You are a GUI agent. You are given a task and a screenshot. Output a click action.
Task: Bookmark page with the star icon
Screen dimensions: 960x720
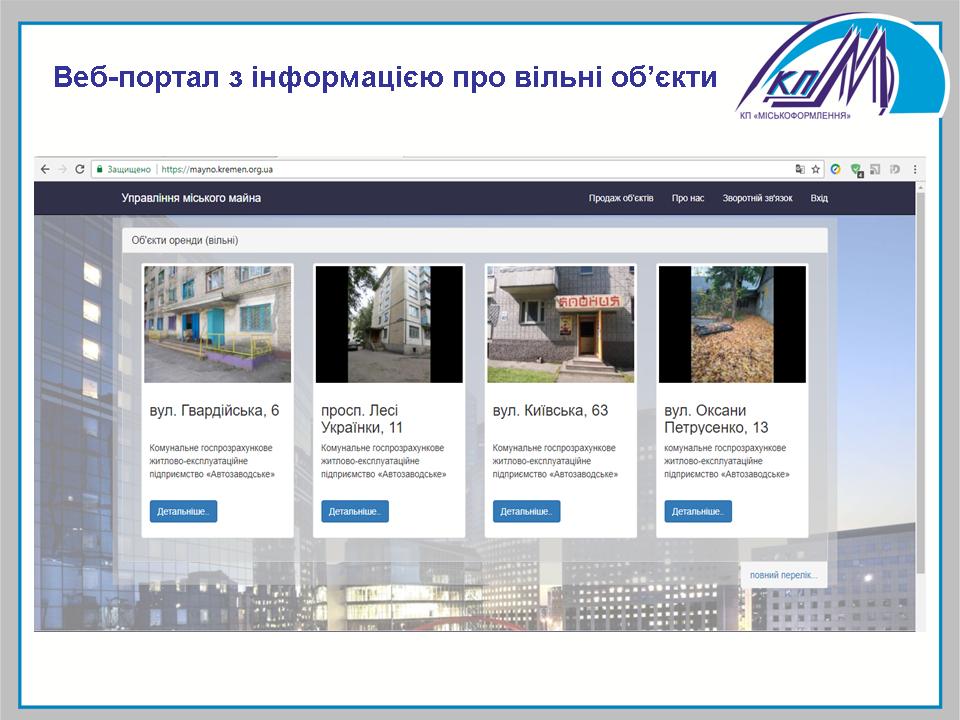815,169
